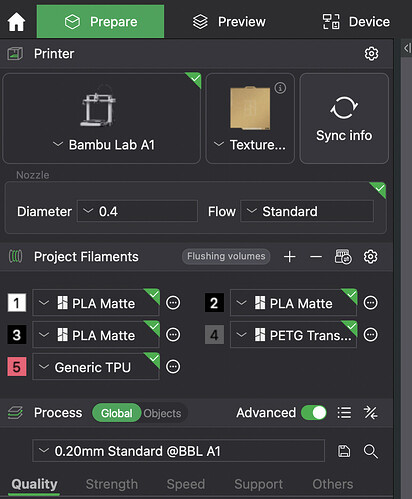
Task: Open more options for filament 2
Action: 371,303
